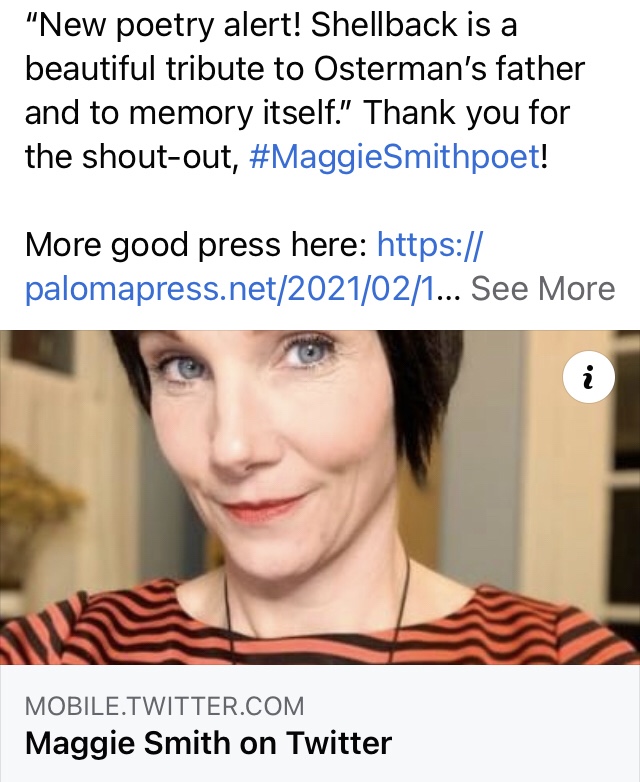
Task: Click the exclamation mark after the hashtag
Action: [x=544, y=156]
